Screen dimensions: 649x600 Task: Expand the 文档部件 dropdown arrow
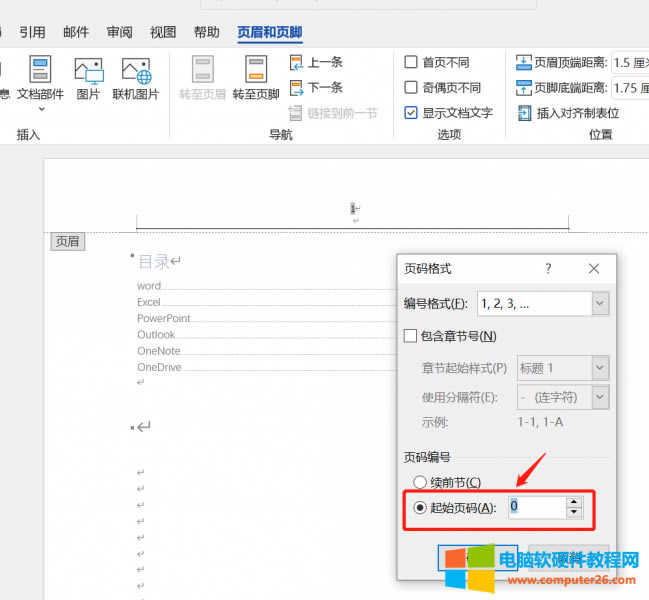click(40, 110)
